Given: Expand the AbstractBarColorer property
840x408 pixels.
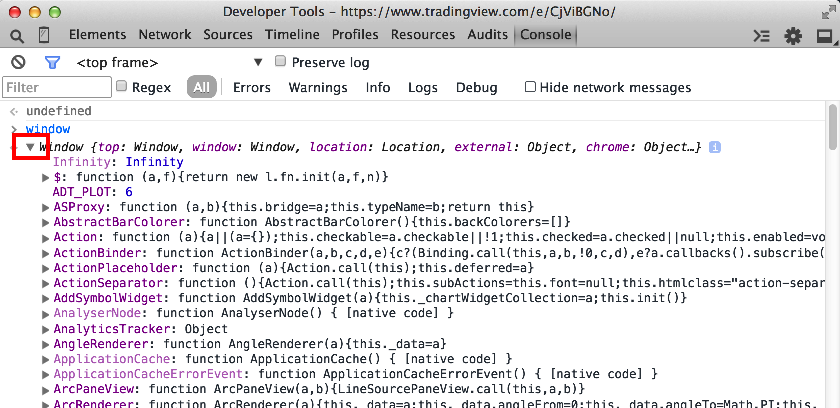Looking at the screenshot, I should (46, 222).
